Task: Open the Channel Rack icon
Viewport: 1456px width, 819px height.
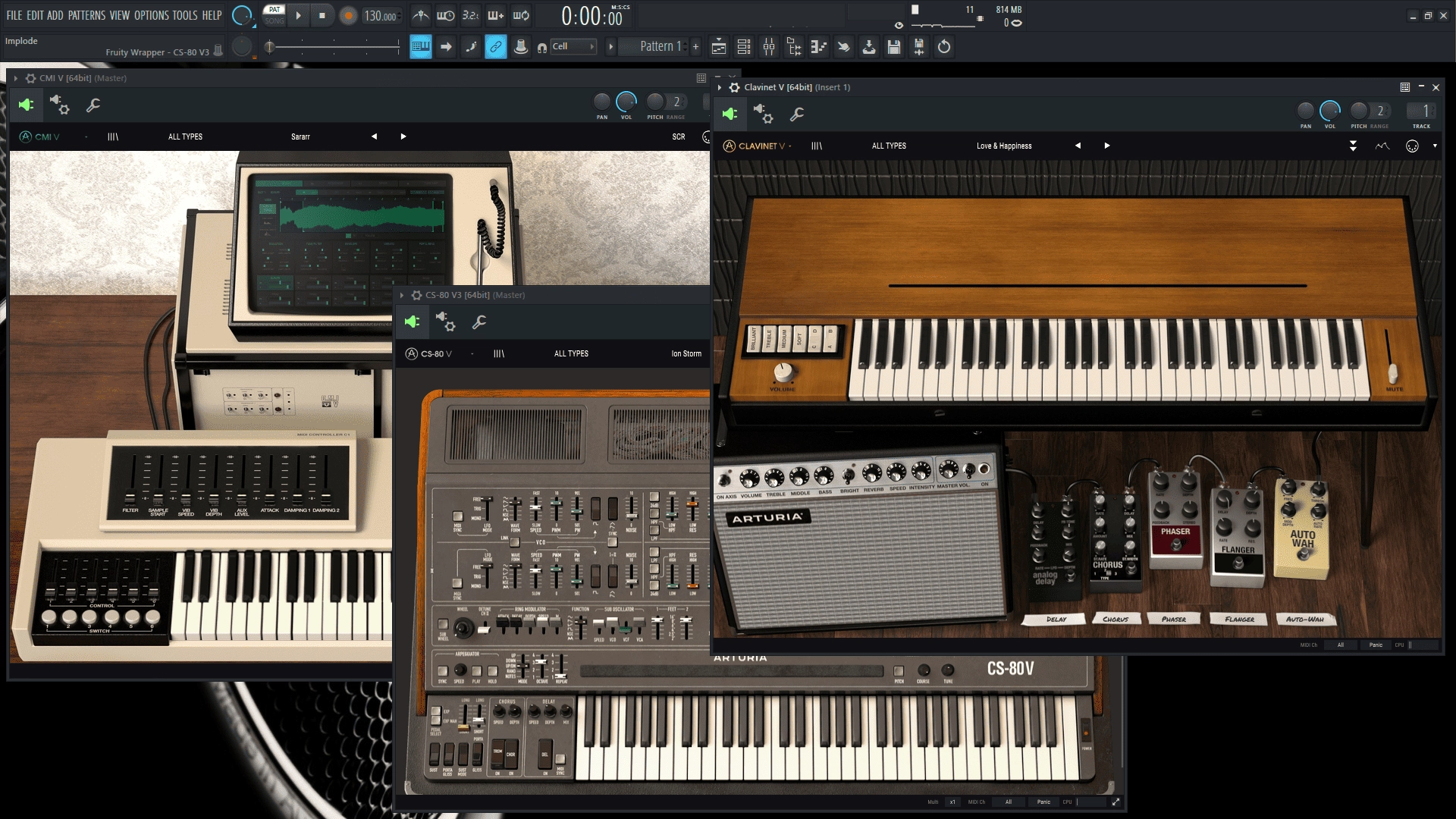Action: 744,47
